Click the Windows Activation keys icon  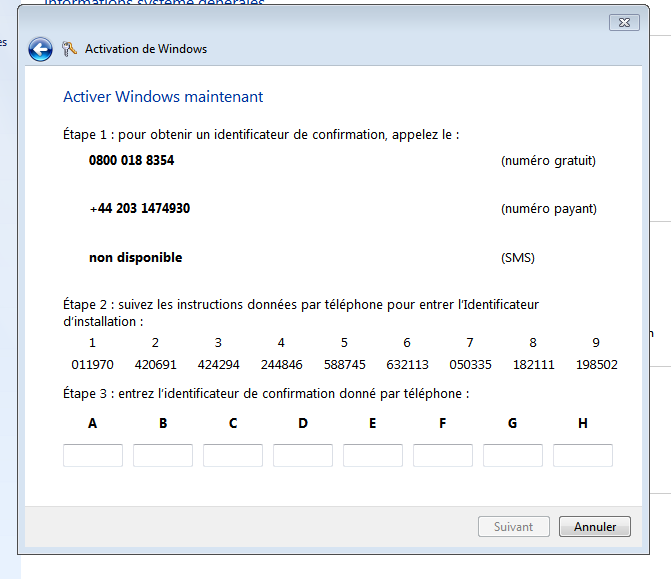coord(69,49)
